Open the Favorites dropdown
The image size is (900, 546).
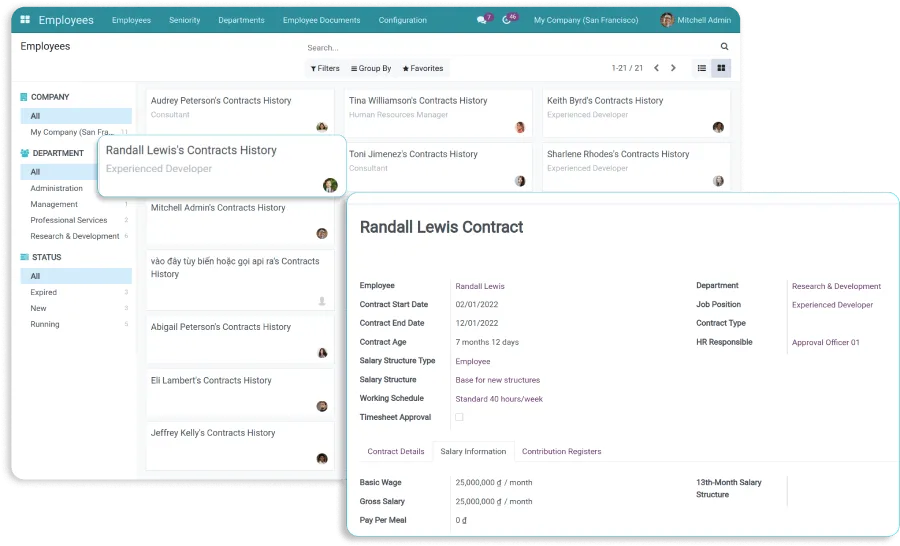tap(423, 68)
